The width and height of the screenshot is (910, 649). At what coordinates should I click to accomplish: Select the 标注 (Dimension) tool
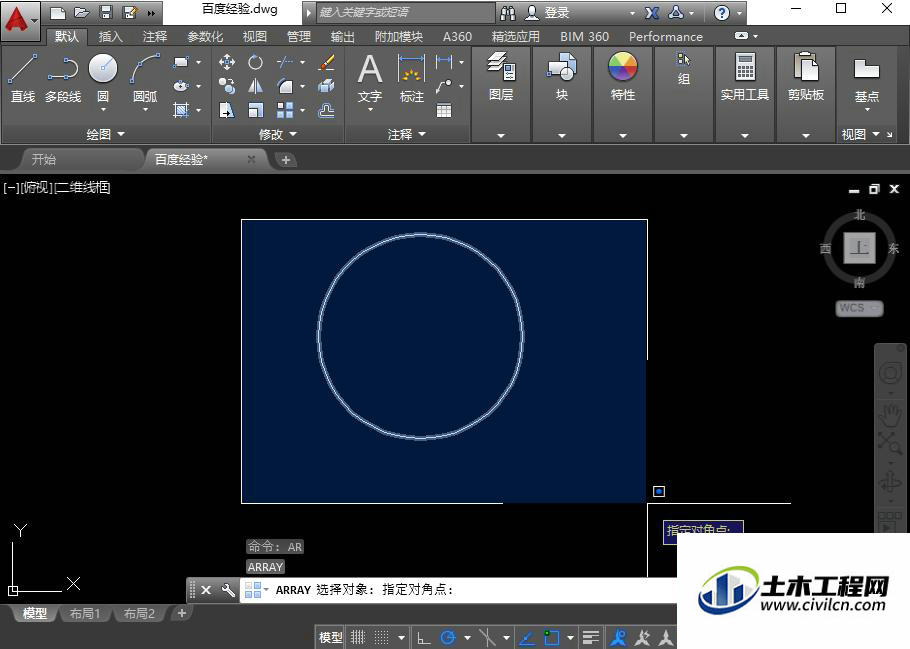tap(412, 78)
